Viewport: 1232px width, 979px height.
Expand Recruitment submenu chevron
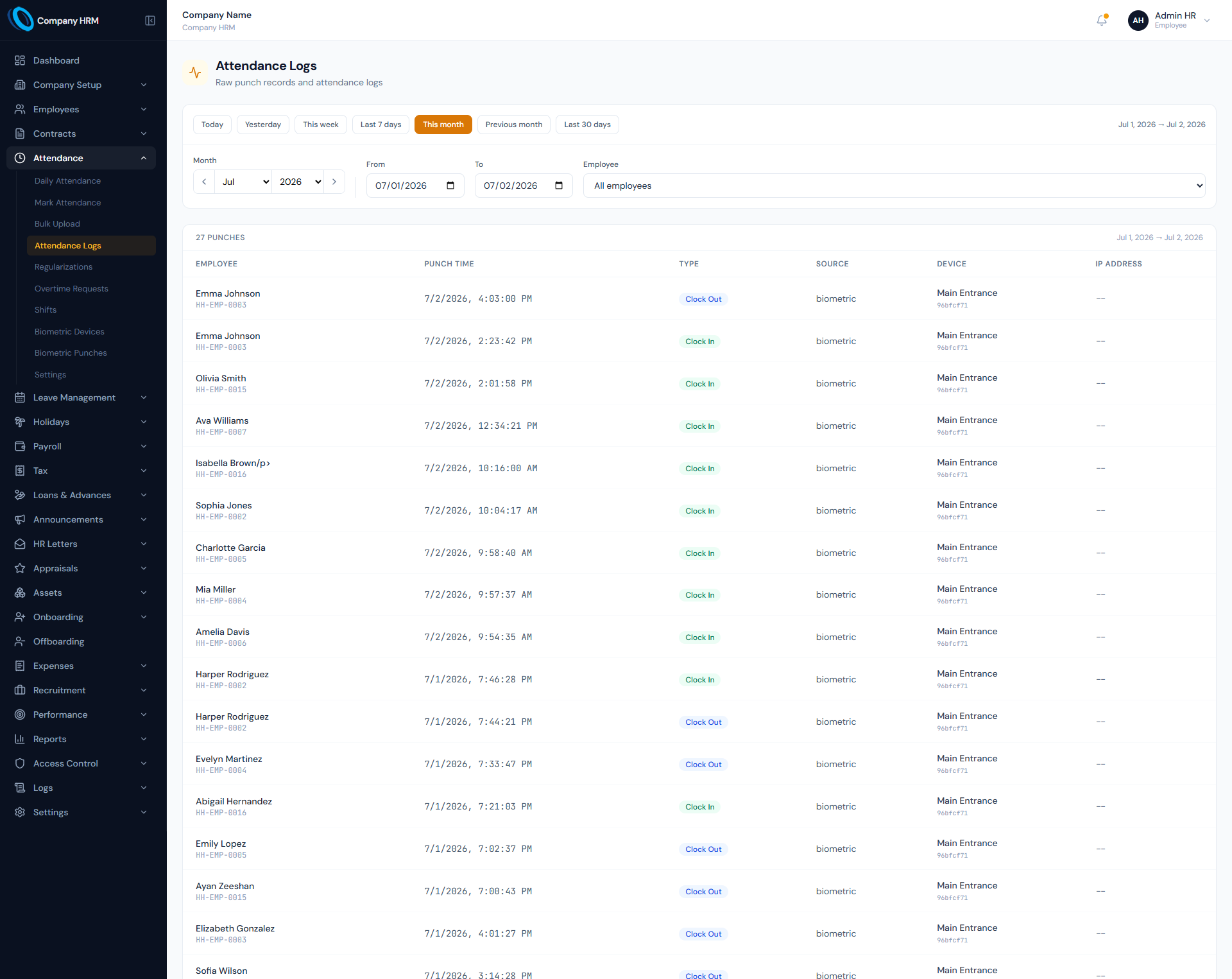(144, 690)
